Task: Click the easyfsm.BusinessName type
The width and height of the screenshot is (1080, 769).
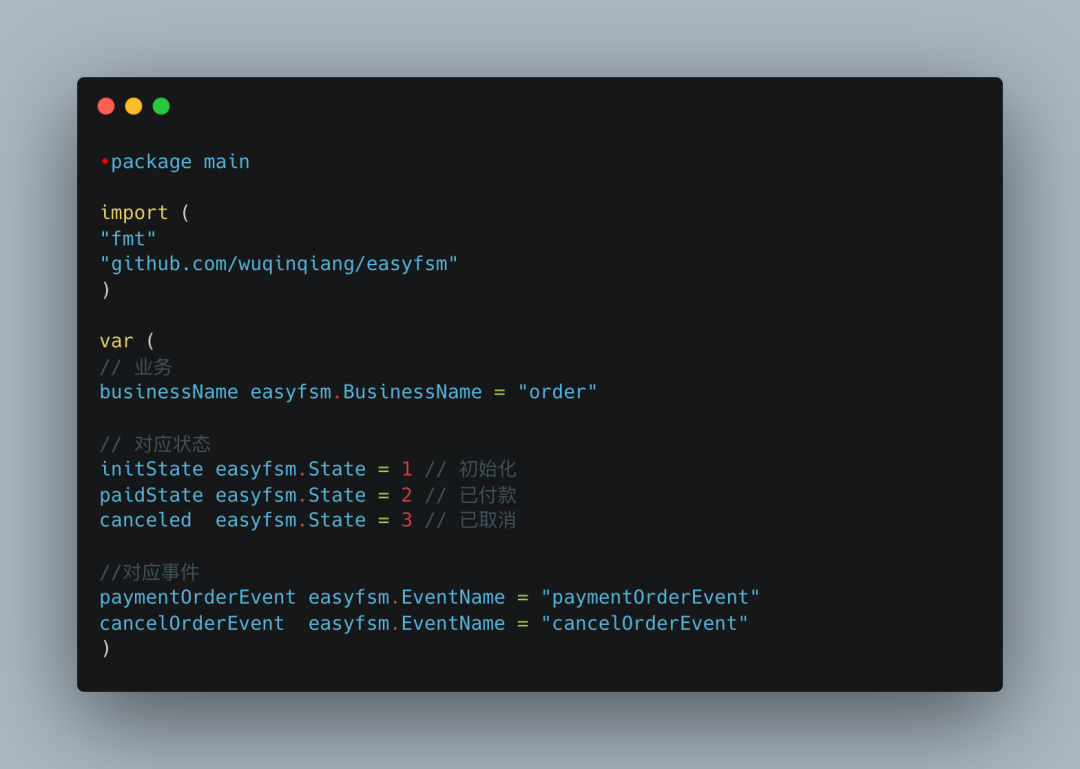Action: (366, 392)
